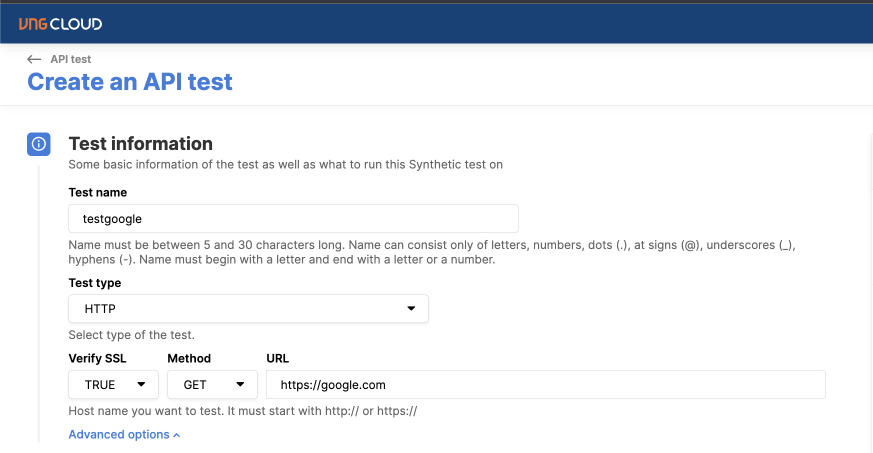Open the Verify SSL dropdown set to TRUE
The width and height of the screenshot is (873, 453).
(x=113, y=384)
